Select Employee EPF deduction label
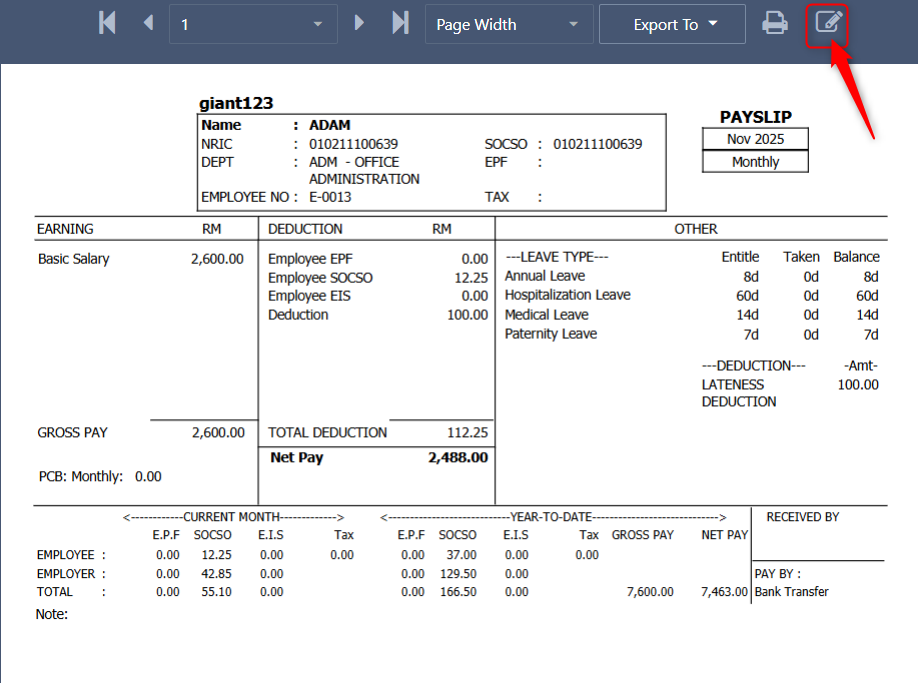918x683 pixels. point(310,259)
